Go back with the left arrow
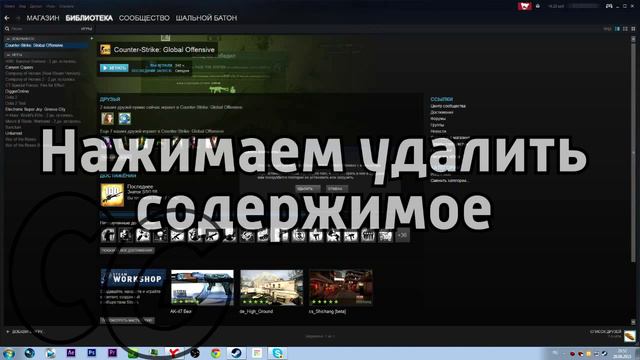Viewport: 640px width, 360px height. [x=7, y=18]
